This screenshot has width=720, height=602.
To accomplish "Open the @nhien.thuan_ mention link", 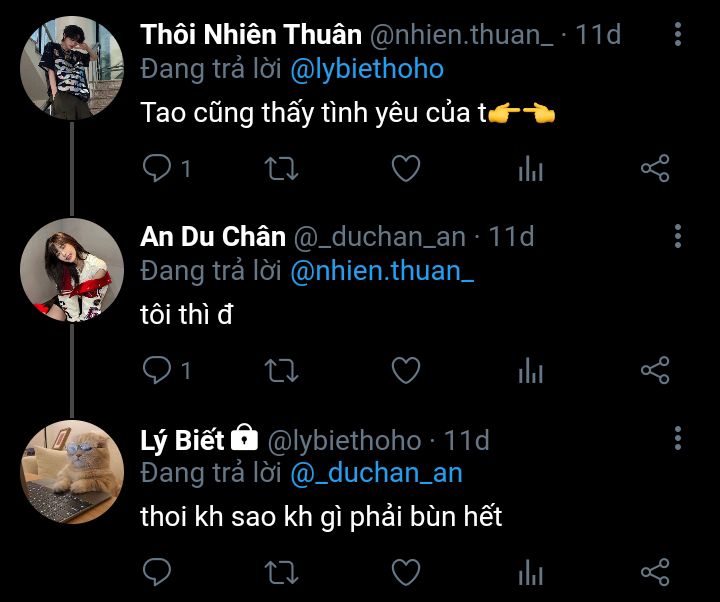I will 381,271.
